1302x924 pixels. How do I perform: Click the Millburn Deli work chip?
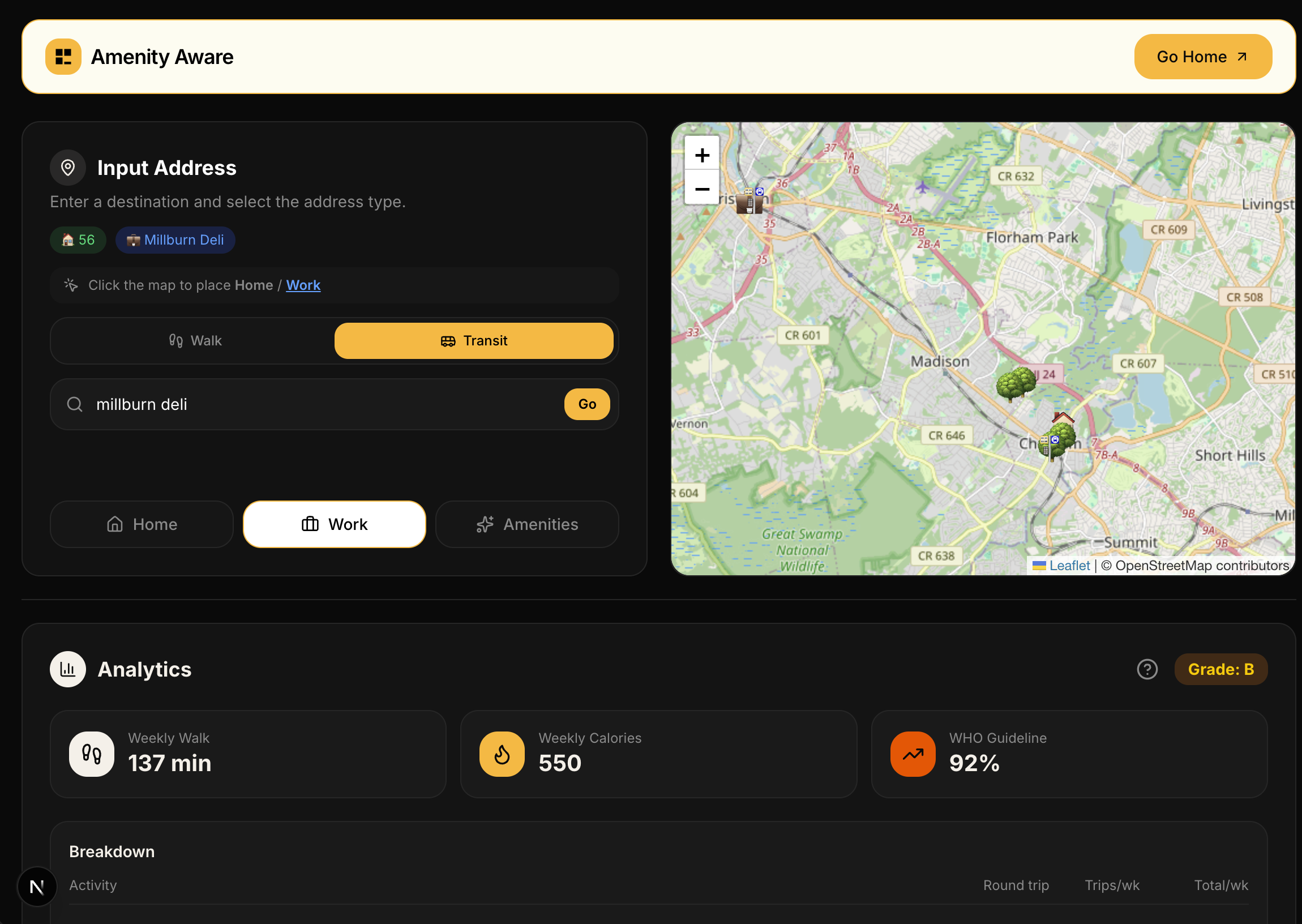tap(175, 239)
